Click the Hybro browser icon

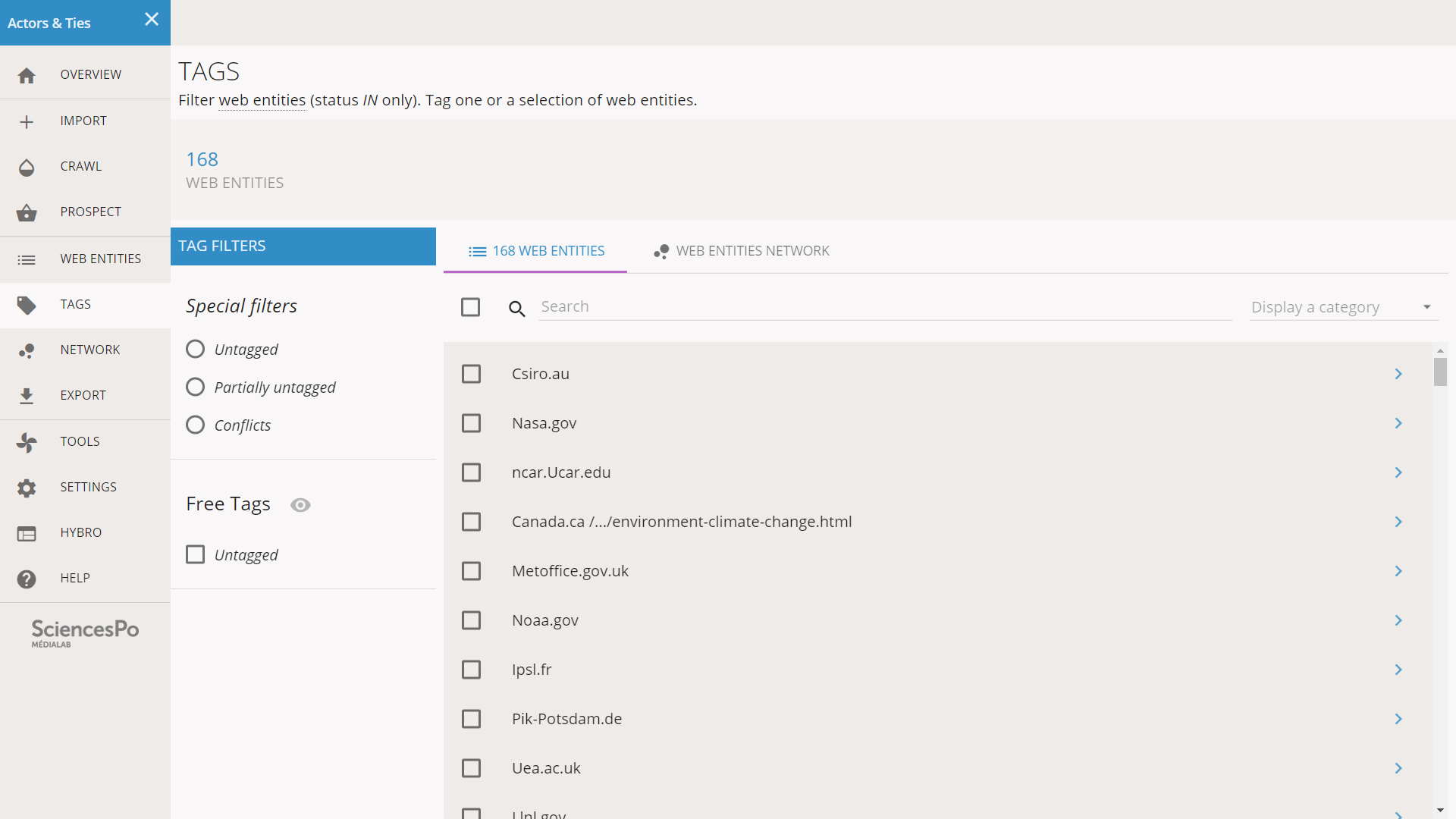(27, 533)
